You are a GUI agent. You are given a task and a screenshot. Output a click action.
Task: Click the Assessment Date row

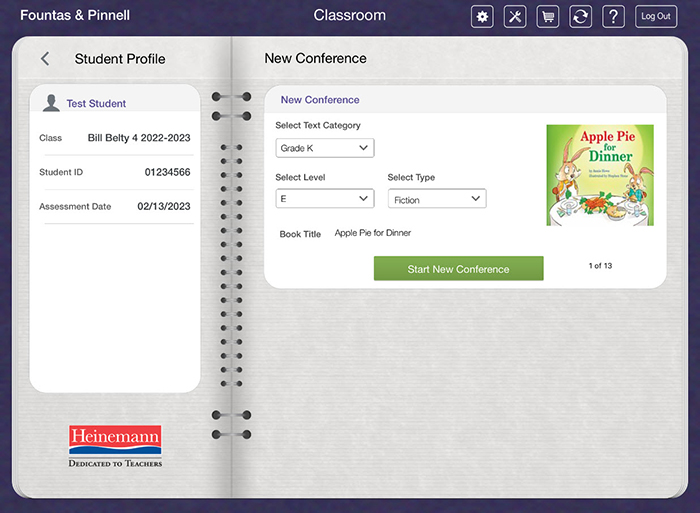(114, 207)
